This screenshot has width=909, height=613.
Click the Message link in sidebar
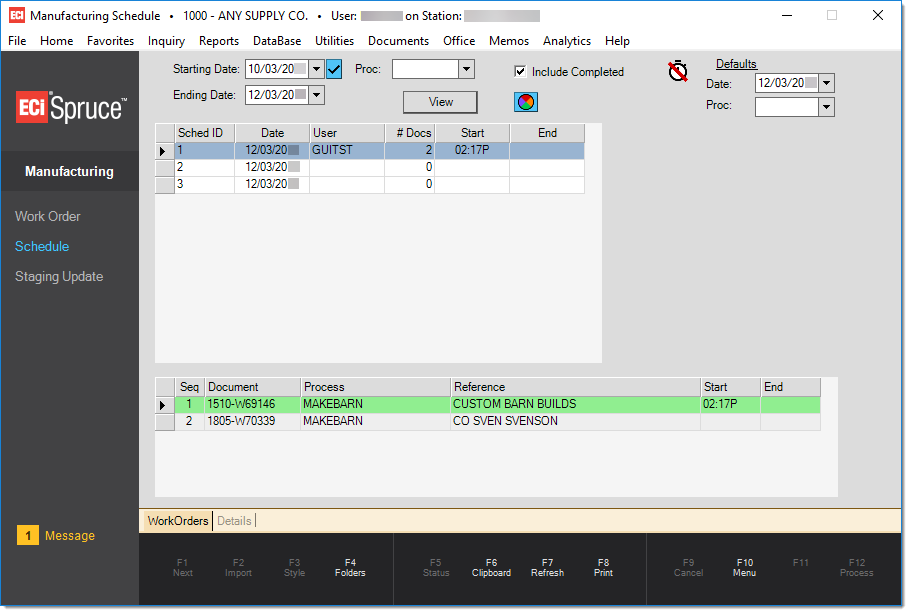click(x=70, y=535)
